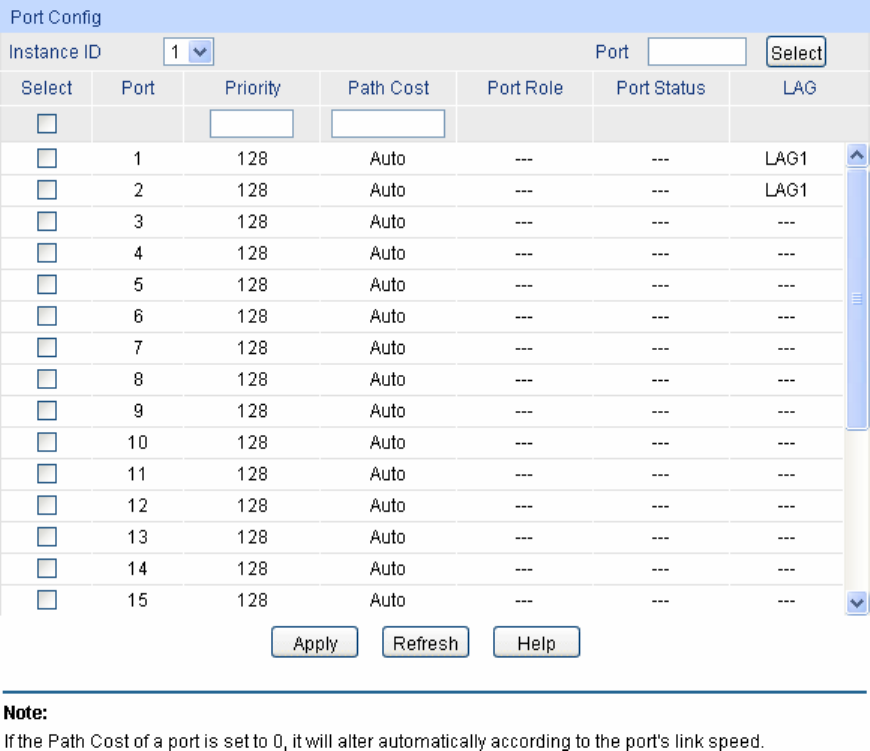
Task: Tick the checkbox for port 10
Action: (x=47, y=442)
